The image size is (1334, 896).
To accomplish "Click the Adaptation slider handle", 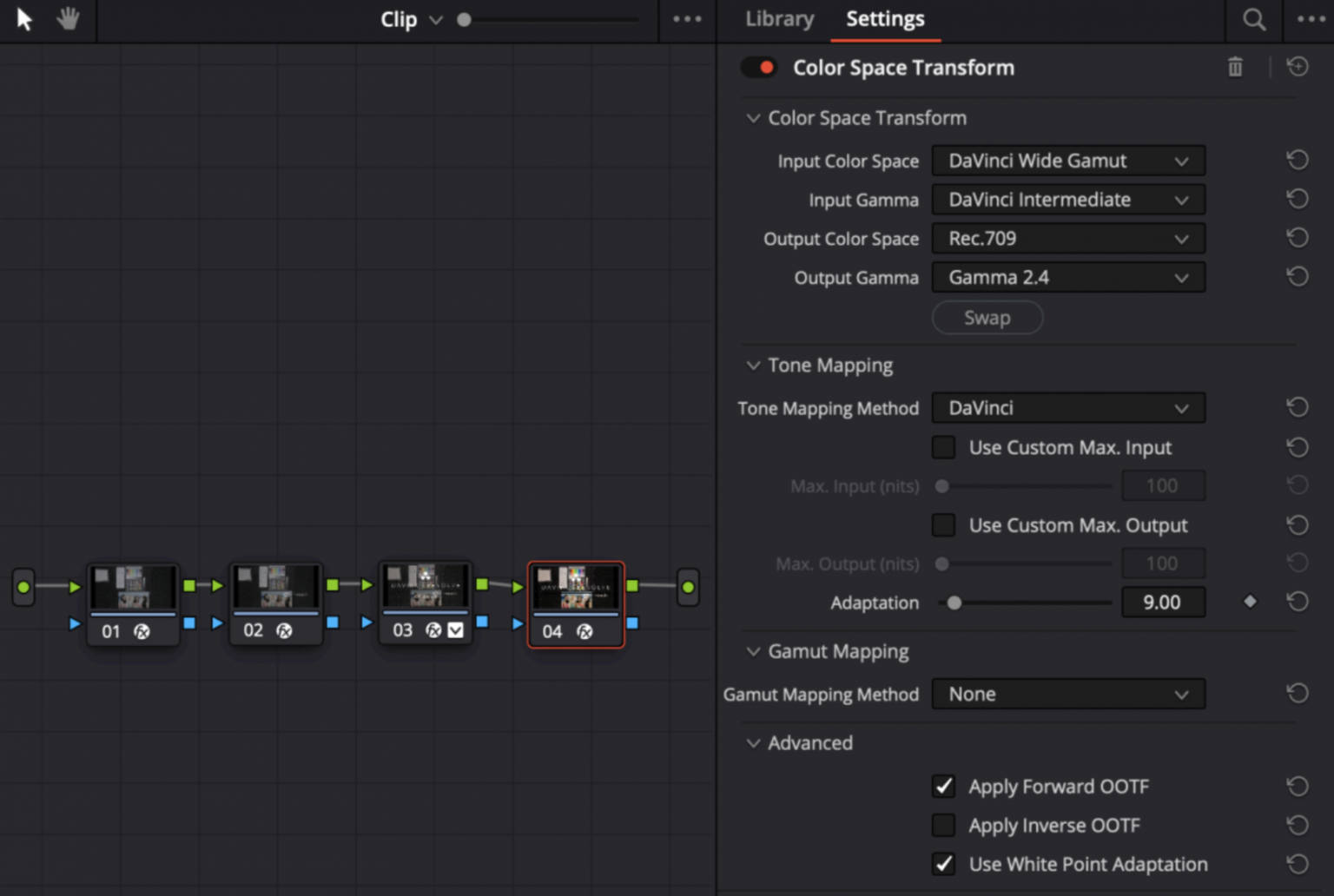I will click(954, 603).
